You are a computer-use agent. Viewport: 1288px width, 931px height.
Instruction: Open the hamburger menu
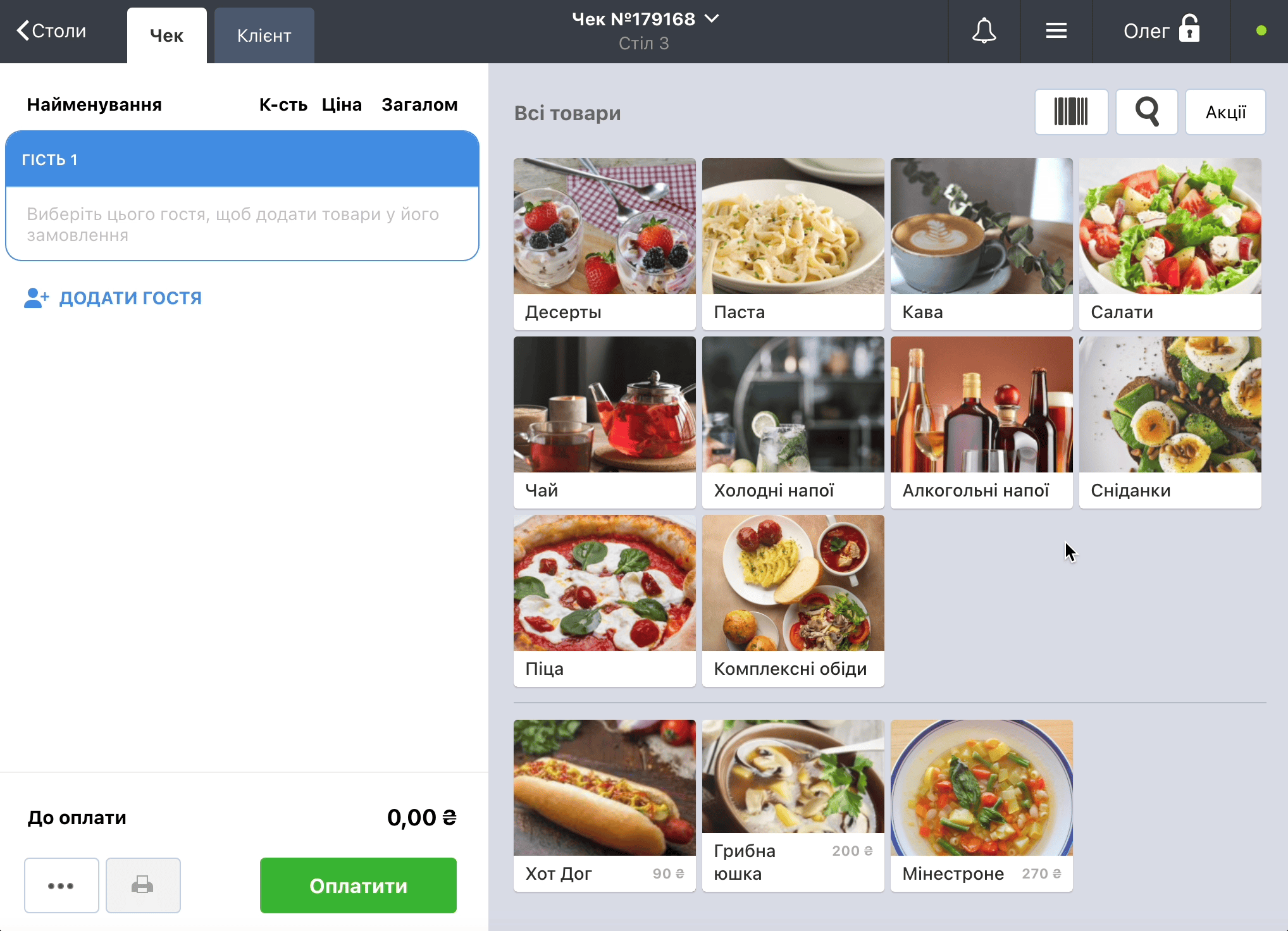(x=1056, y=31)
